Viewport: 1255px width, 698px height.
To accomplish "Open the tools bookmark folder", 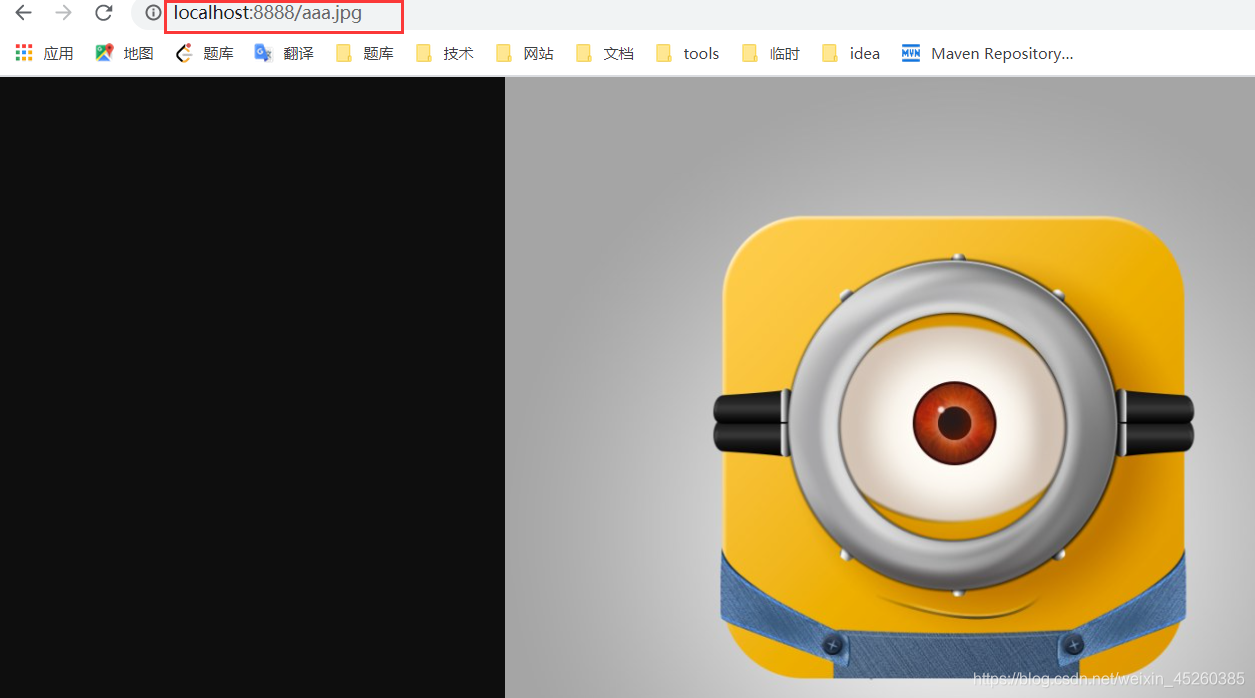I will point(688,54).
